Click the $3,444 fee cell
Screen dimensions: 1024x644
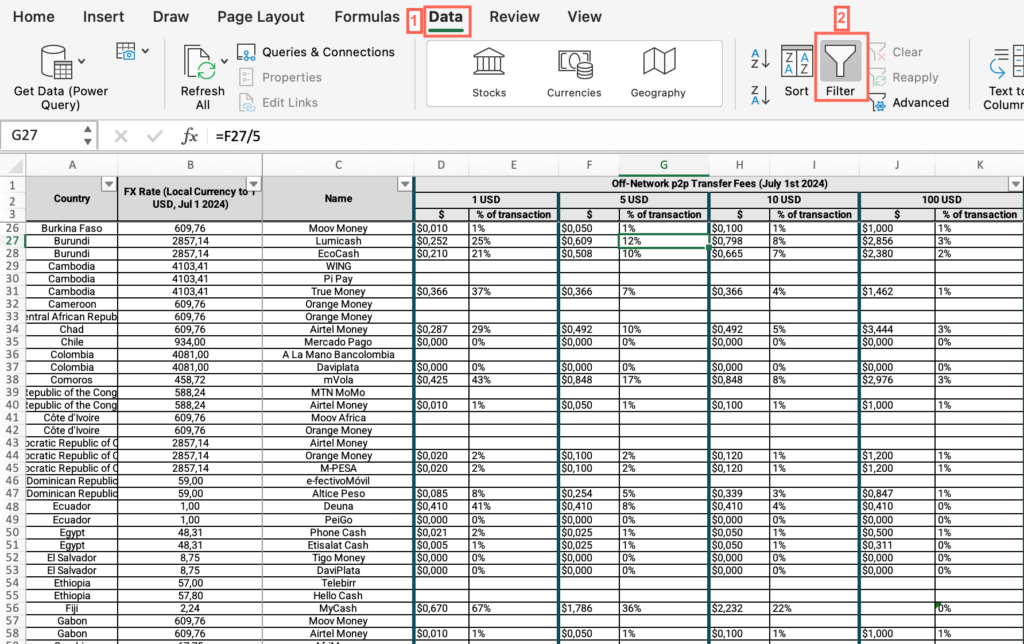coord(897,330)
